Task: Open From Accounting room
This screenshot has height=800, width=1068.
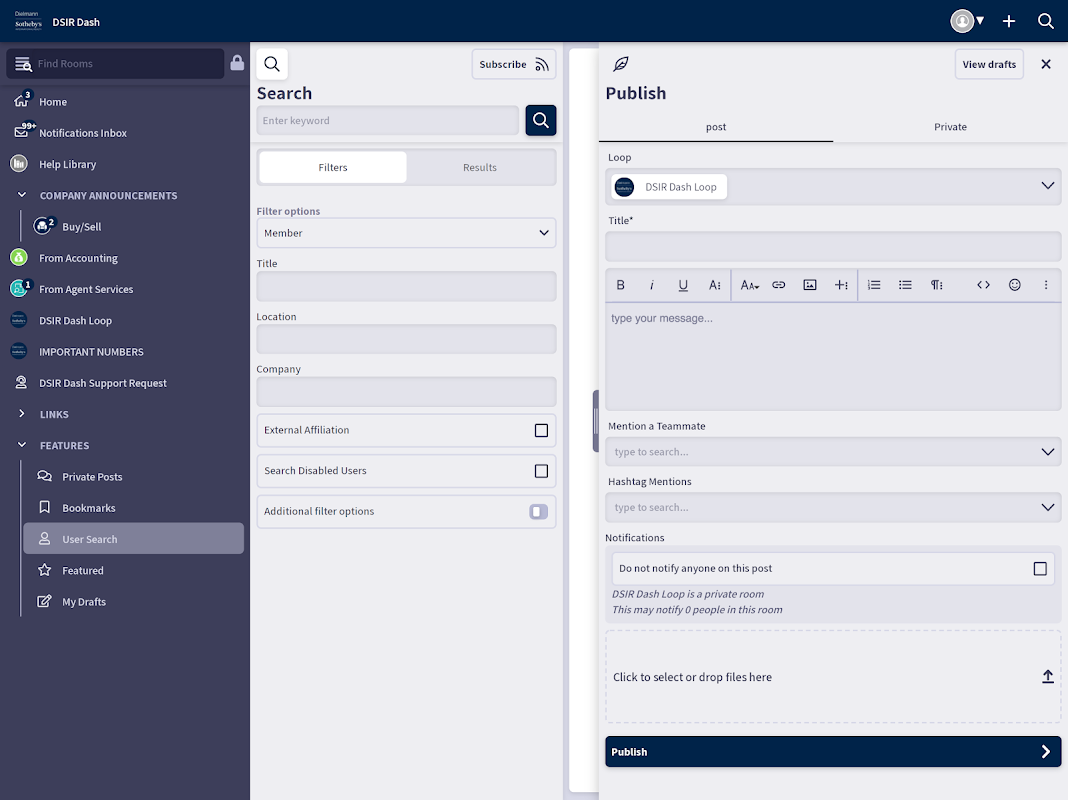Action: coord(78,258)
